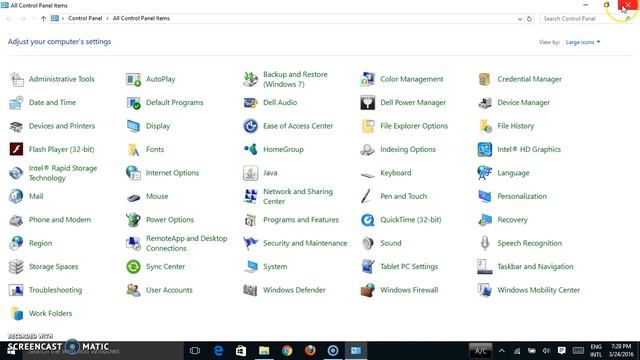Click the HomeGroup icon
The height and width of the screenshot is (360, 640).
coord(250,149)
